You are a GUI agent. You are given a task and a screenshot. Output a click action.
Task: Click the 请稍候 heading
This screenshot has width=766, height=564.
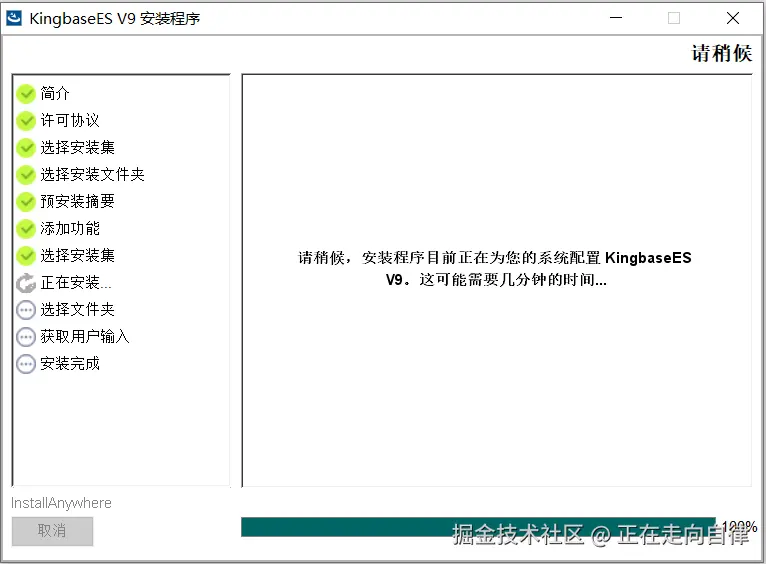pos(722,53)
